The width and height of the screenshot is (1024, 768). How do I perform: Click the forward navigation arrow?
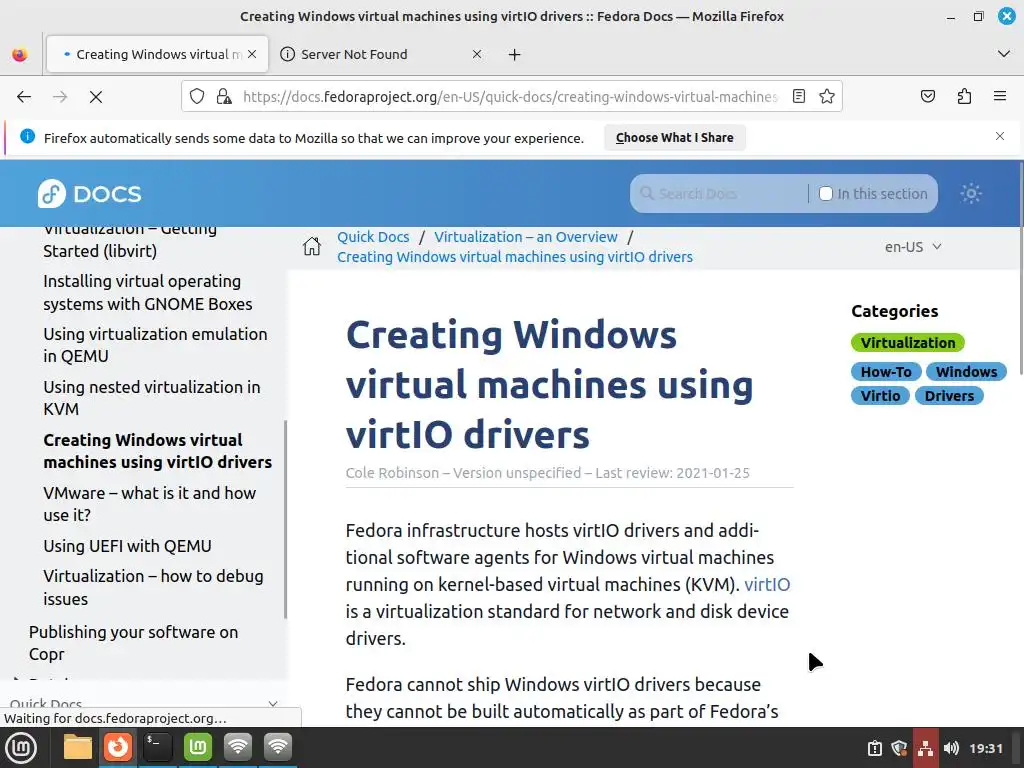click(60, 97)
